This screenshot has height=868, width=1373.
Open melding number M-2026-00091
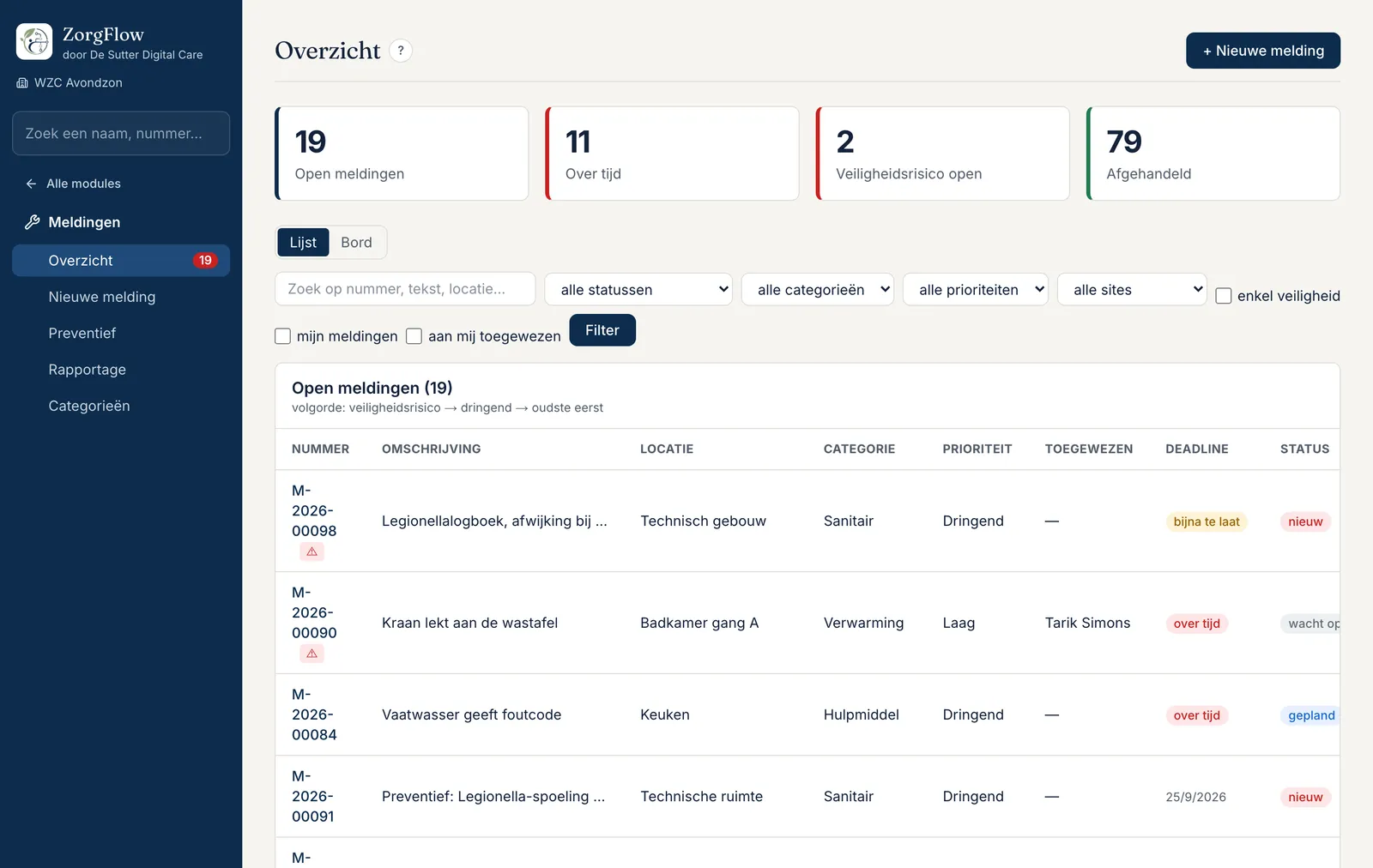point(313,796)
